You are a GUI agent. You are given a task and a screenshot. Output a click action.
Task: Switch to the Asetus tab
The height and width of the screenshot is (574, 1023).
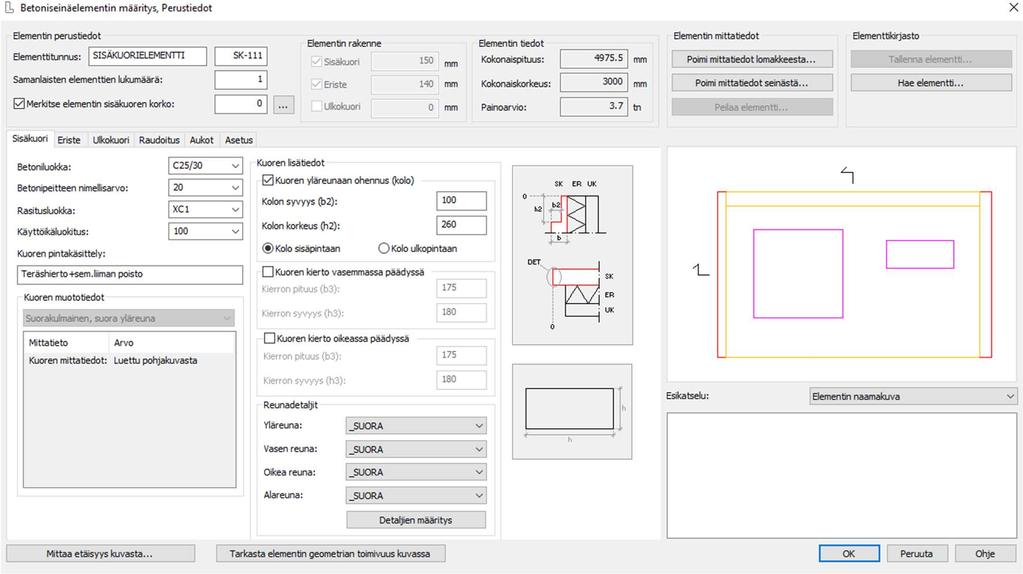(x=239, y=140)
